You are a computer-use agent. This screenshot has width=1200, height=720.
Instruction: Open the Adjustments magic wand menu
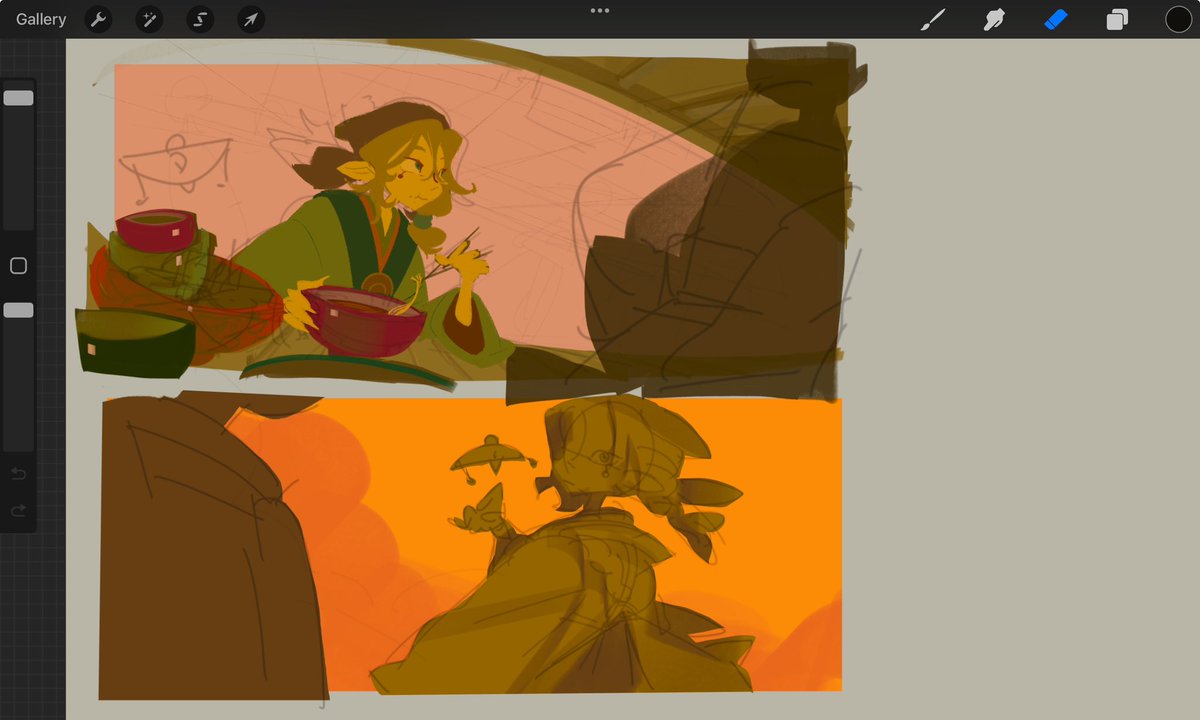pos(149,19)
